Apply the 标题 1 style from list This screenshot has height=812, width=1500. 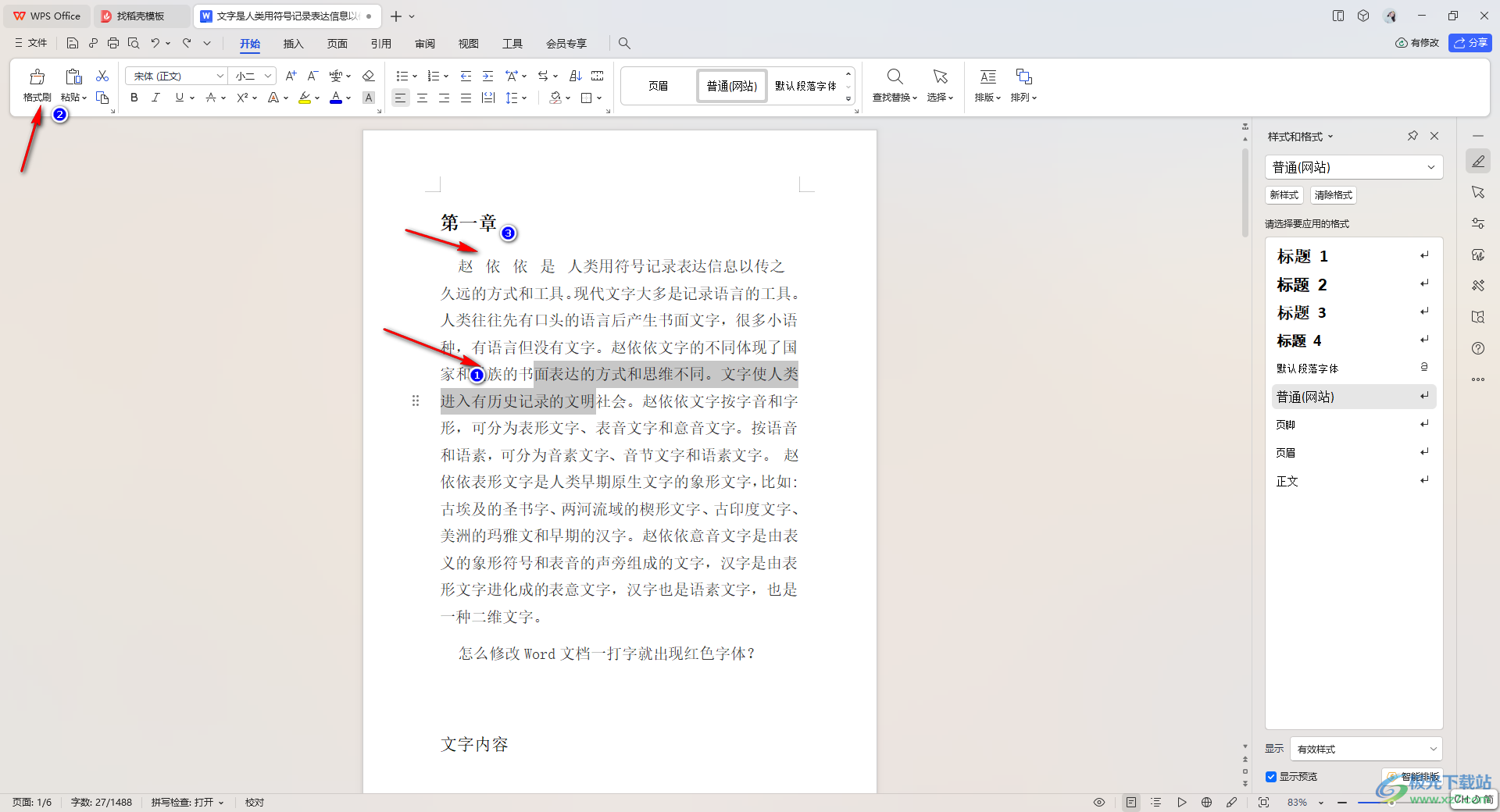(1353, 256)
